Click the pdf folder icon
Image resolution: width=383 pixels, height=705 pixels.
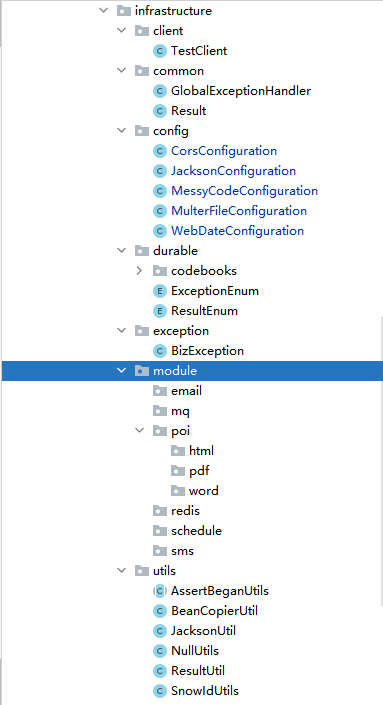coord(178,471)
